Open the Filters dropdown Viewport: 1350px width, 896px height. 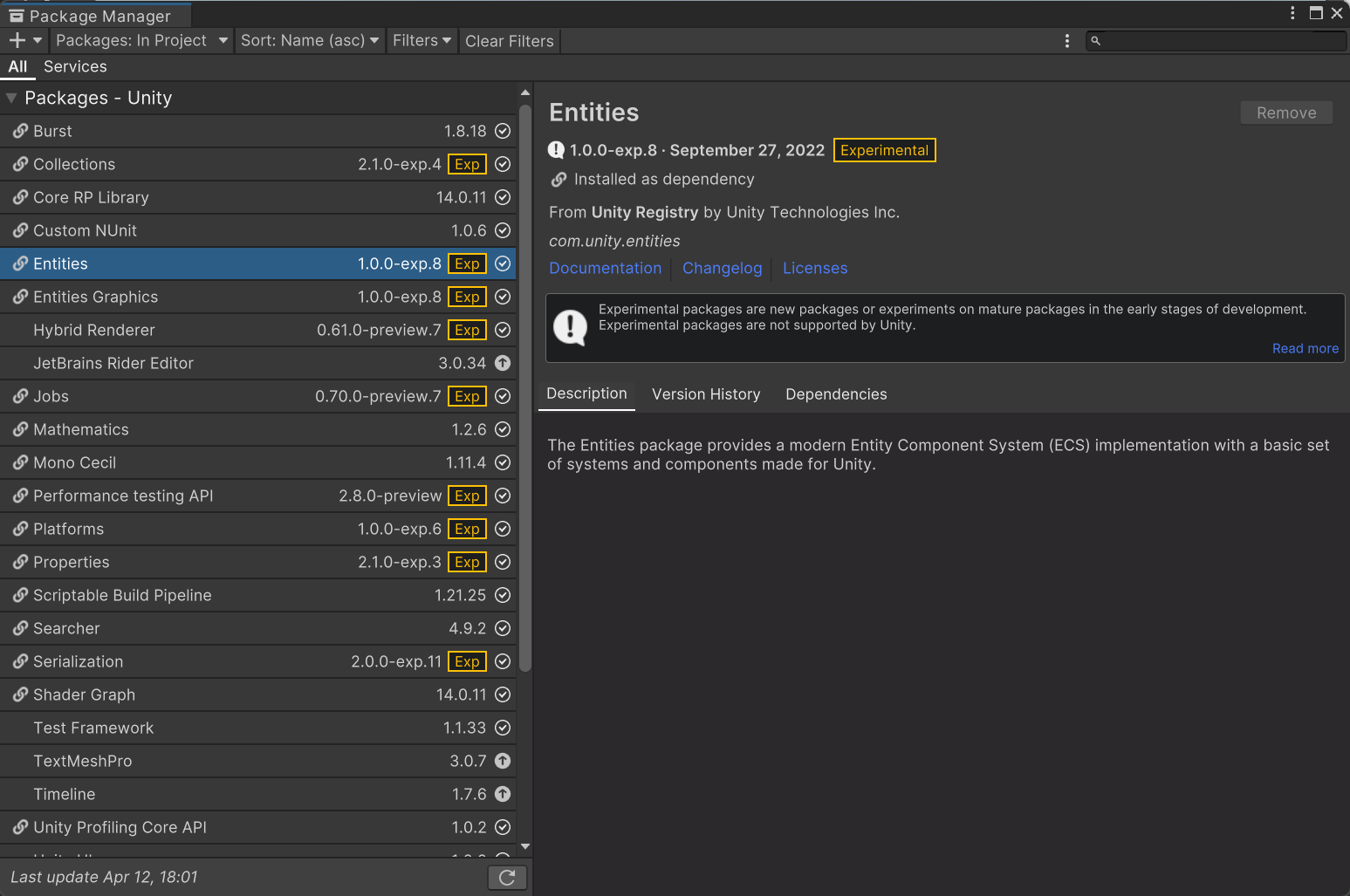click(x=421, y=40)
